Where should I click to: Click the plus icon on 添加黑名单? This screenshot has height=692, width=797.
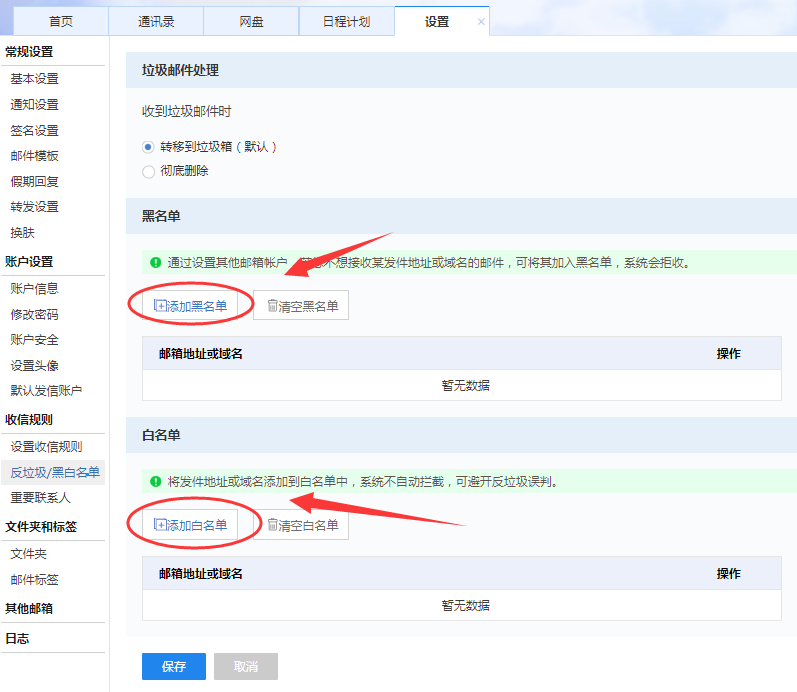(x=160, y=306)
